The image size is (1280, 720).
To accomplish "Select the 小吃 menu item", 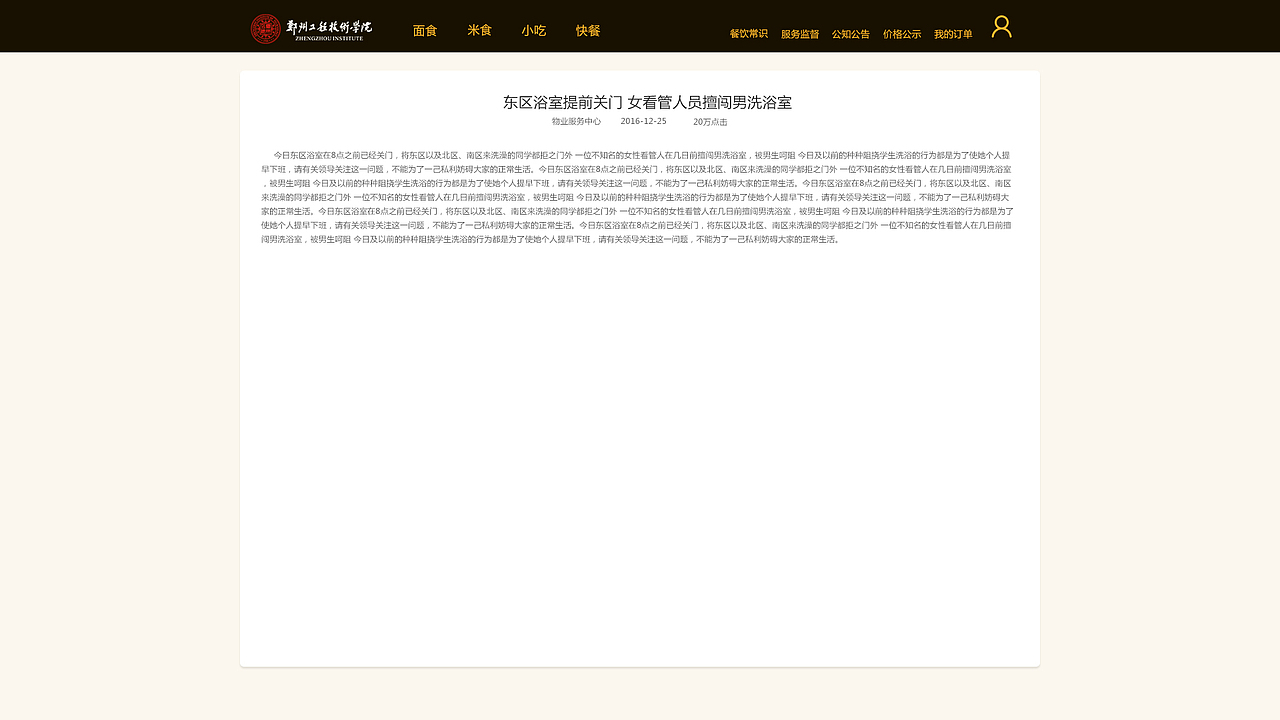I will coord(534,31).
